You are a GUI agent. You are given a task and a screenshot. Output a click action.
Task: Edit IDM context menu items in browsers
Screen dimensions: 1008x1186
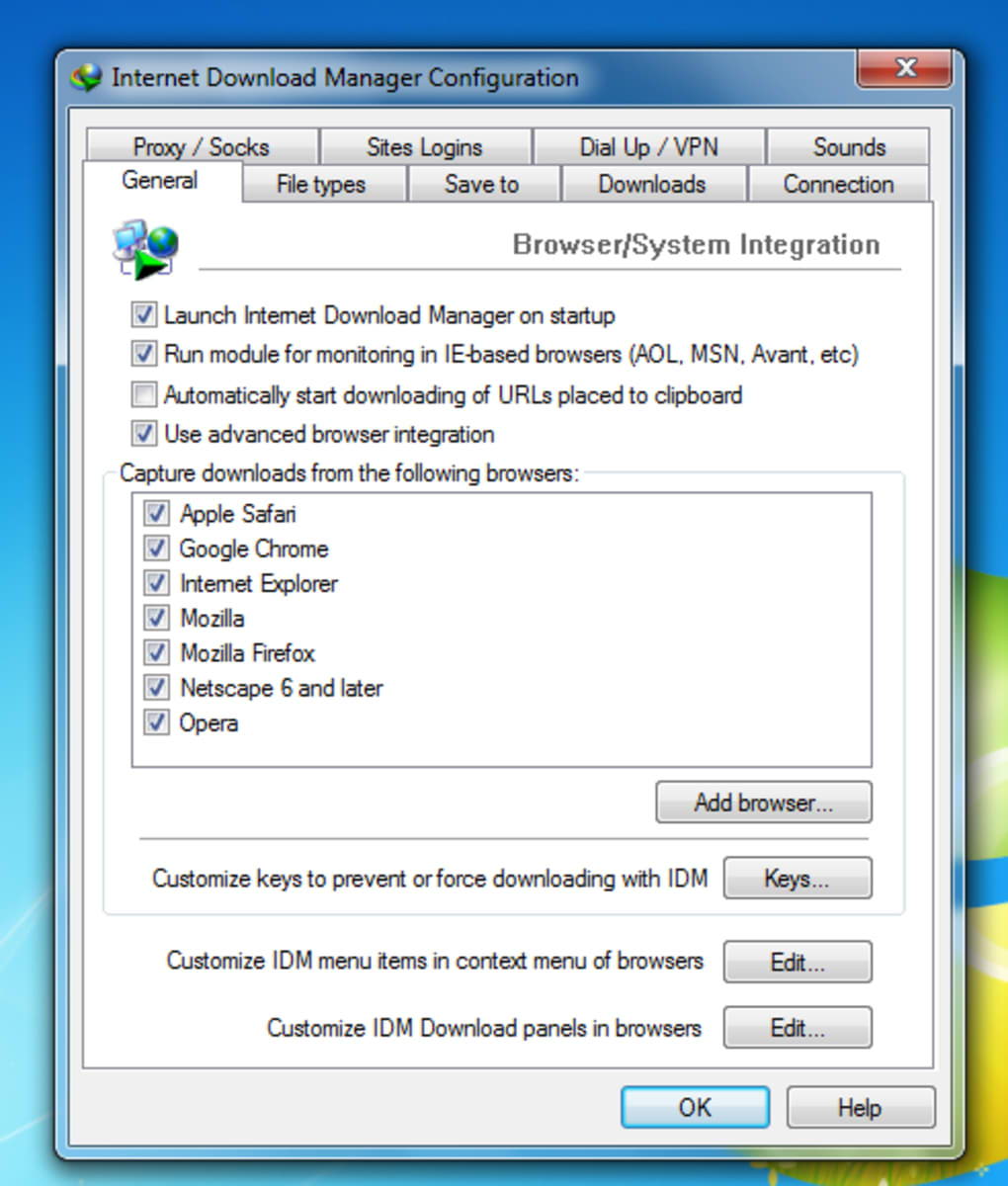798,962
